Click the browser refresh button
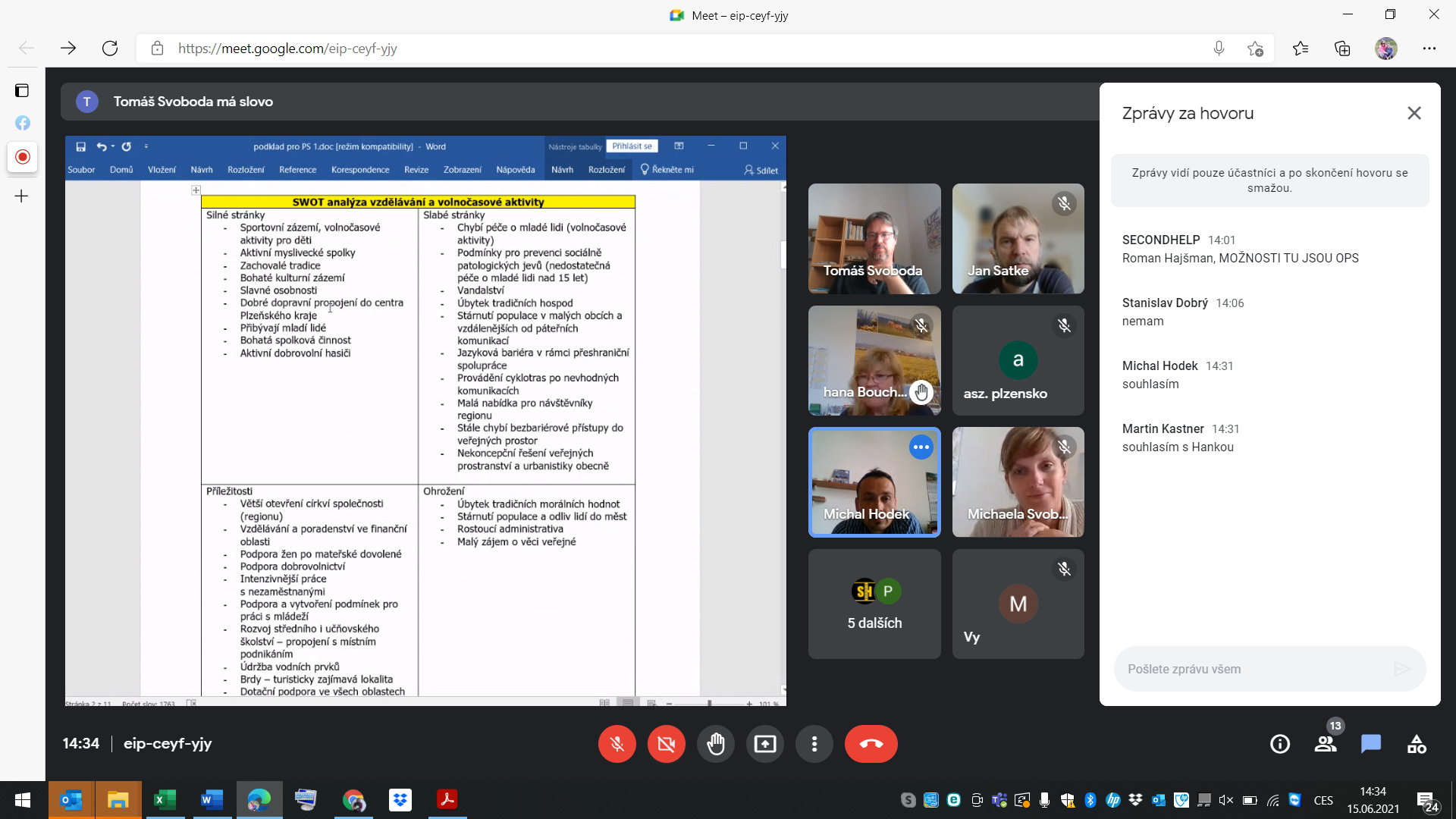 [110, 49]
